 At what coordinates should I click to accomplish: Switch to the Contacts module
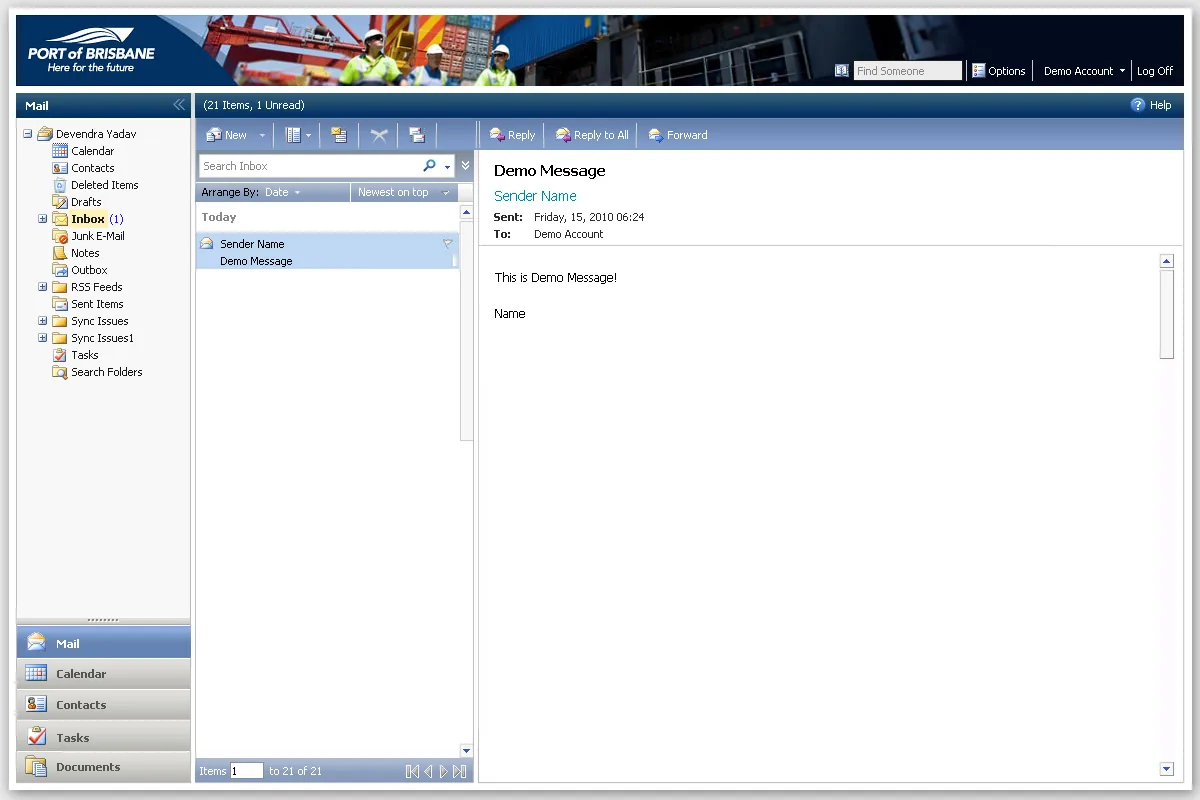[103, 705]
